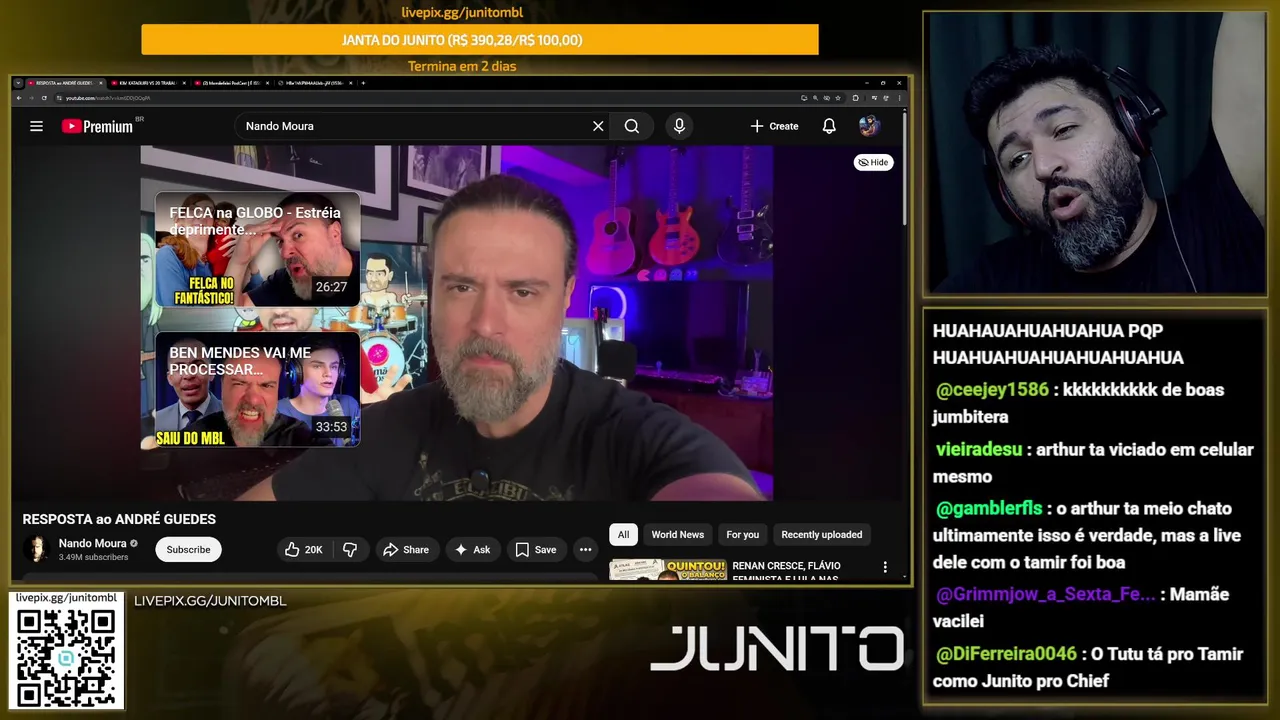Open a new browser tab
The image size is (1280, 720).
(363, 83)
